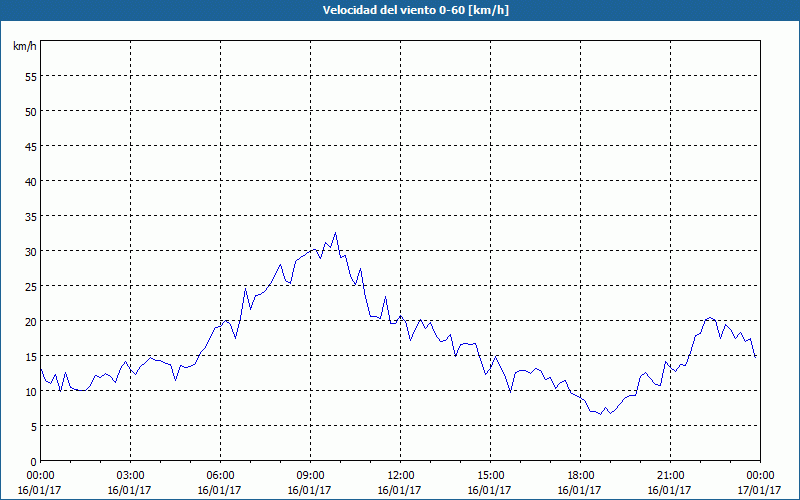This screenshot has width=800, height=500.
Task: Click the 'km/h' axis unit label
Action: coord(25,46)
